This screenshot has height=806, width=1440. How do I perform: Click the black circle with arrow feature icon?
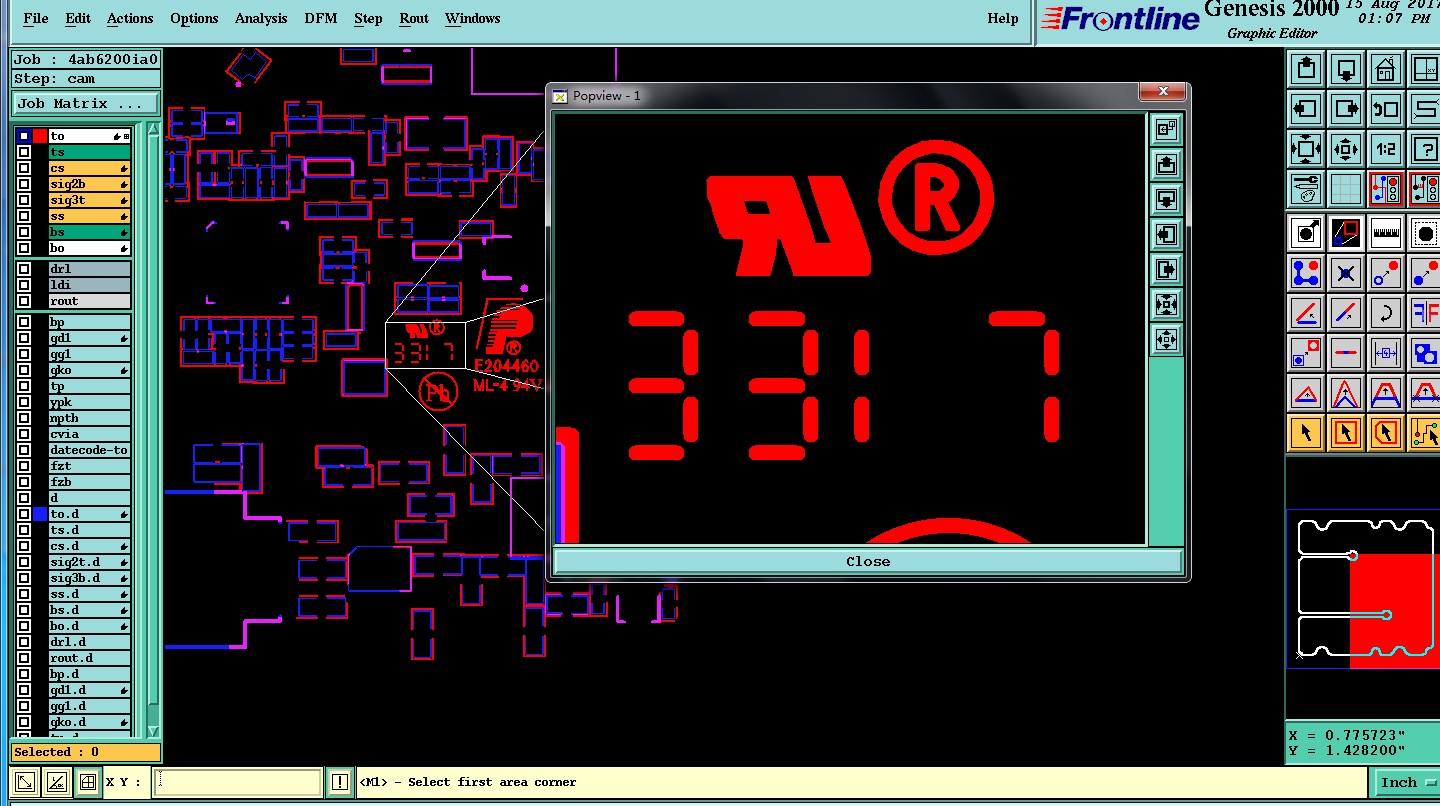(x=1306, y=234)
